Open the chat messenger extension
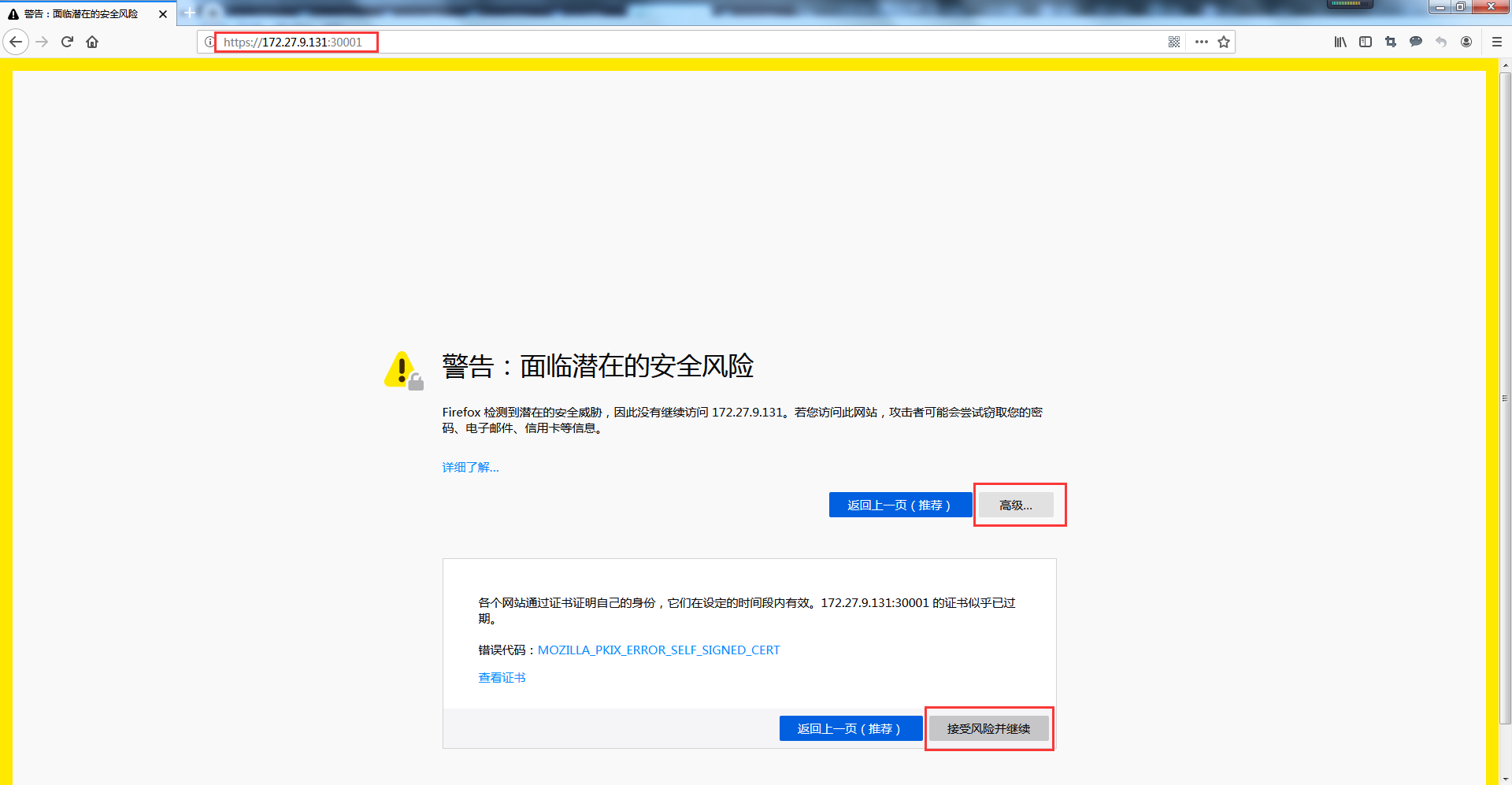Screen dimensions: 1512x785 1416,42
